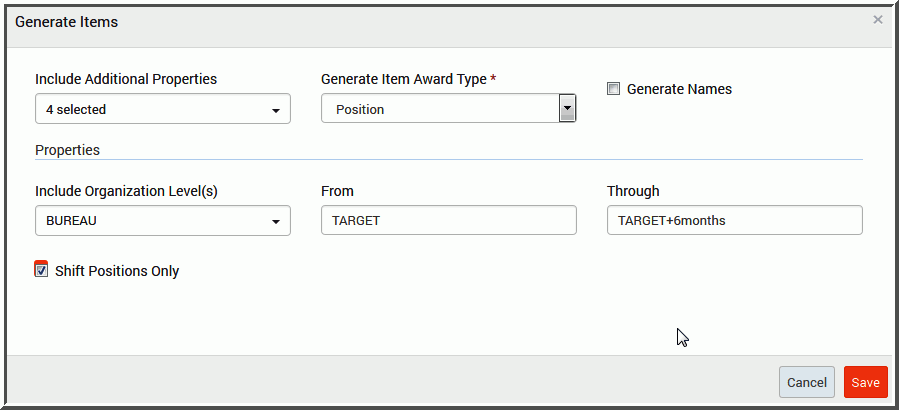
Task: Click the 'Generate Items' dialog title
Action: pyautogui.click(x=67, y=22)
